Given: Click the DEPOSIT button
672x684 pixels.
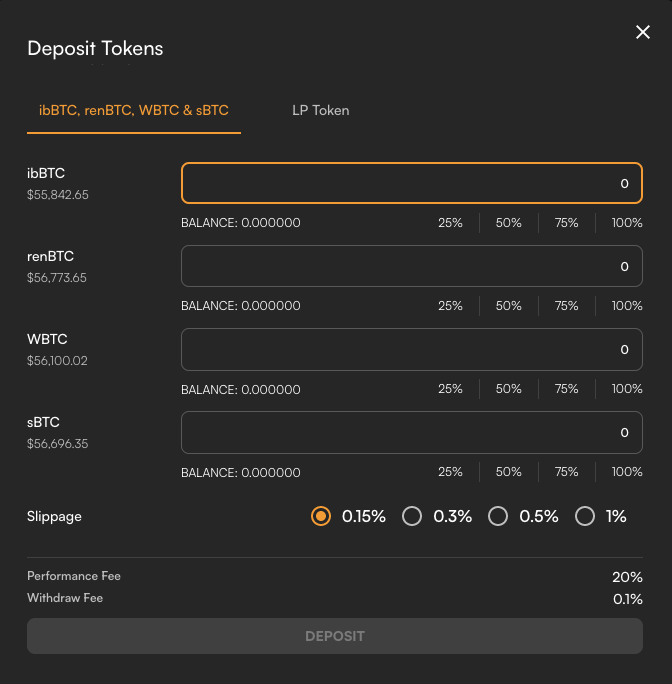Looking at the screenshot, I should pyautogui.click(x=335, y=636).
